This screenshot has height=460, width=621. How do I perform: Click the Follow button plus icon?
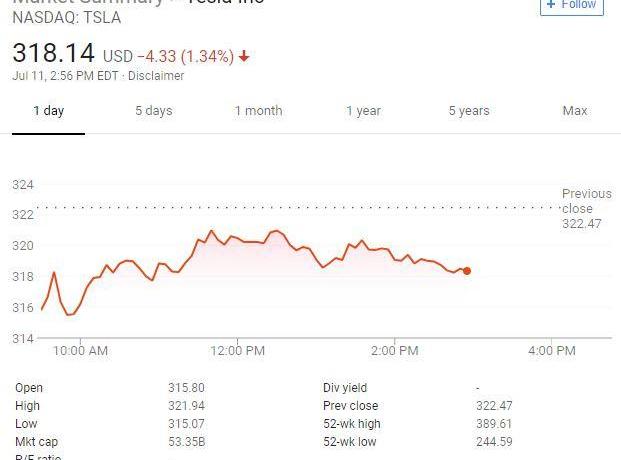click(550, 4)
